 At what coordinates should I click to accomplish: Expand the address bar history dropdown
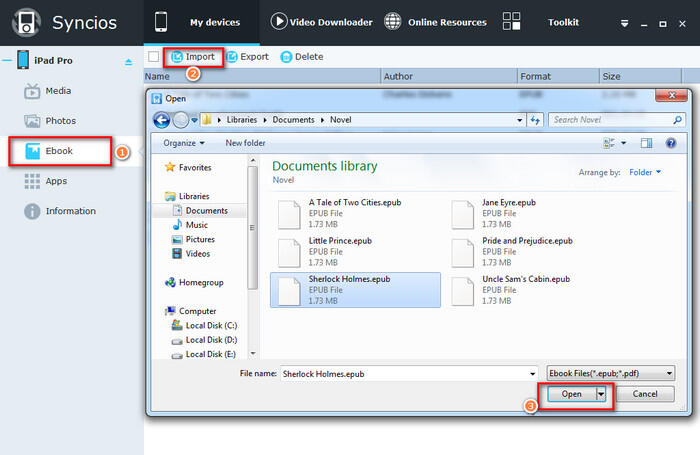[x=519, y=120]
